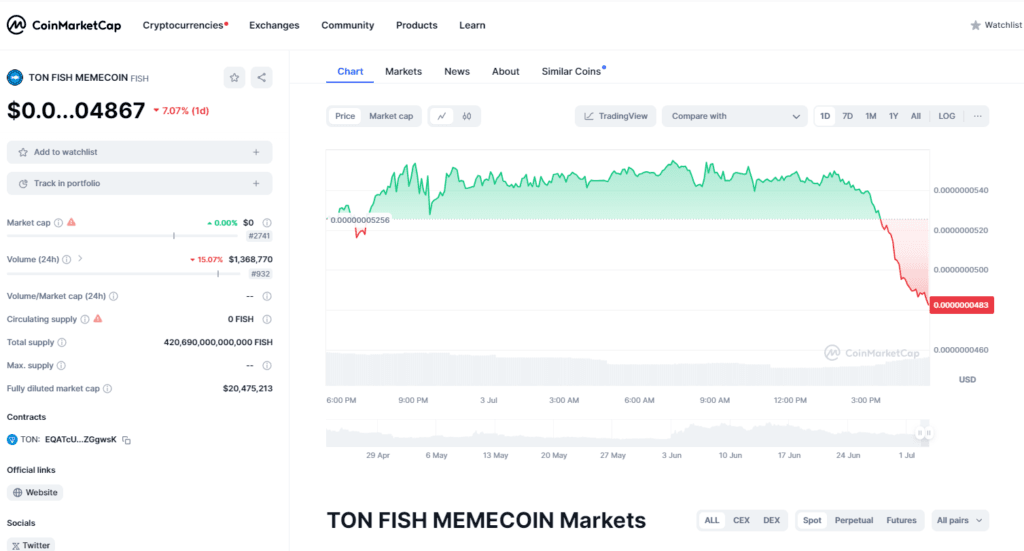Select Spot market type
Image resolution: width=1024 pixels, height=551 pixels.
(x=812, y=520)
